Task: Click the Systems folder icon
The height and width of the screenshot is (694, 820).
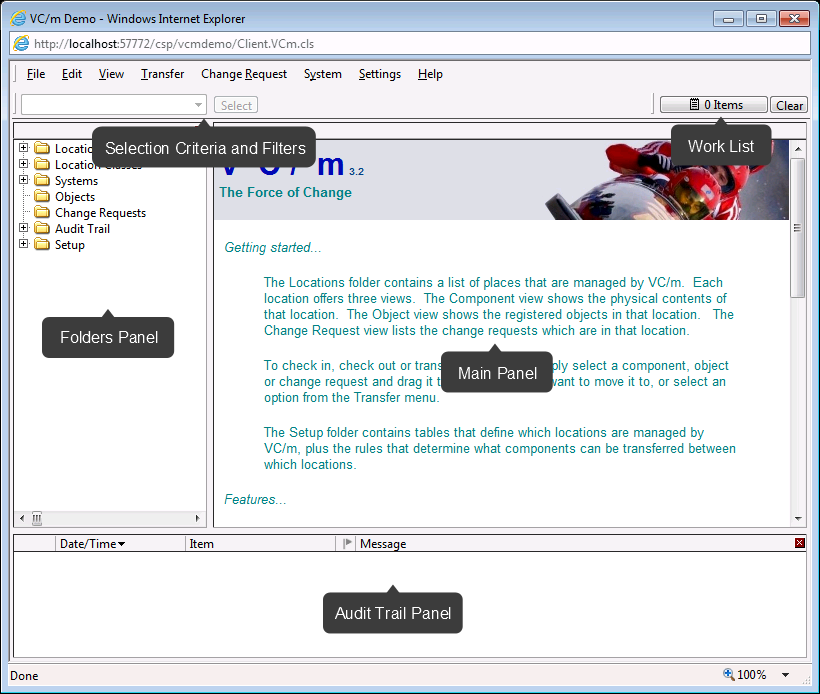Action: point(42,181)
